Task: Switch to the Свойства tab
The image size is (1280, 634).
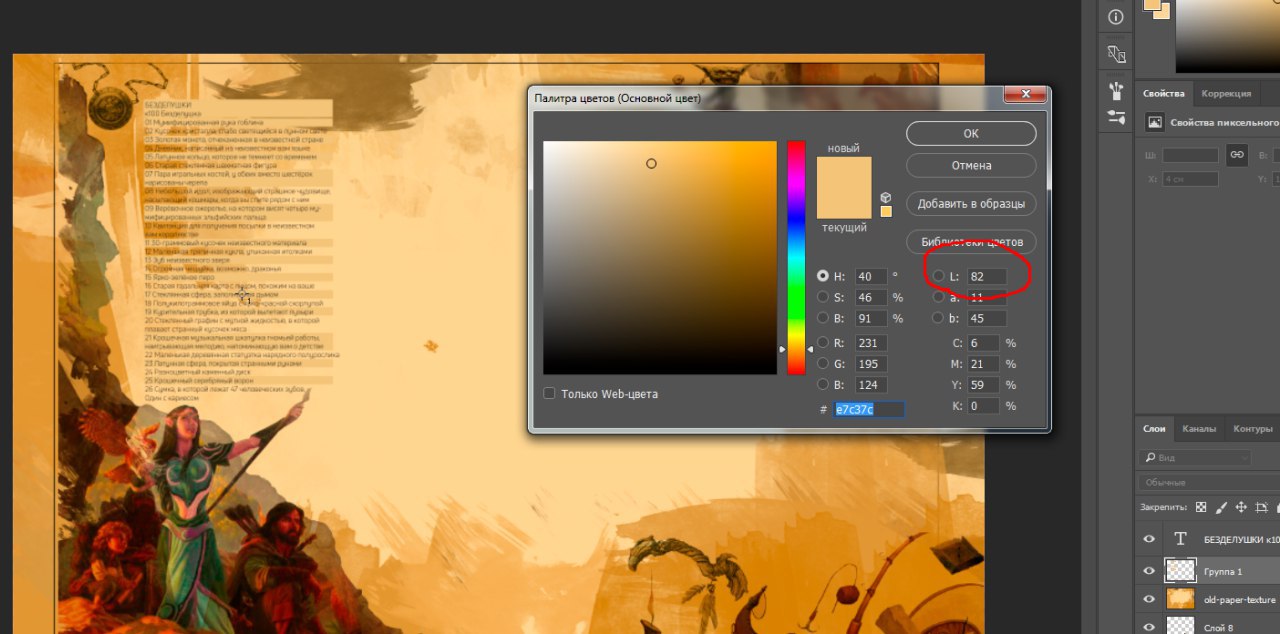Action: point(1164,93)
